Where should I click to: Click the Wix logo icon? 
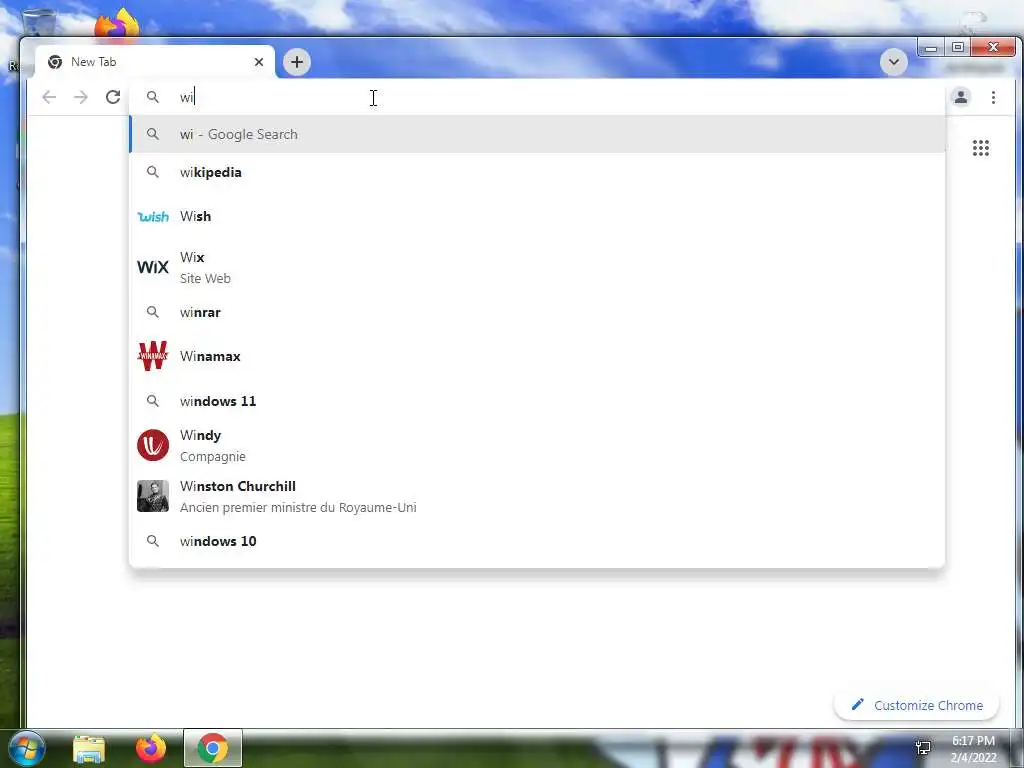(153, 267)
